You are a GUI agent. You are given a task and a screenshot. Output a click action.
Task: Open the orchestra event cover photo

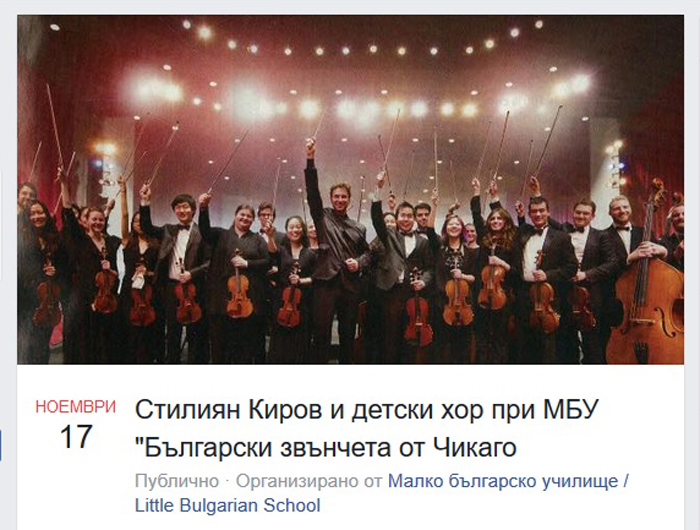click(x=350, y=189)
